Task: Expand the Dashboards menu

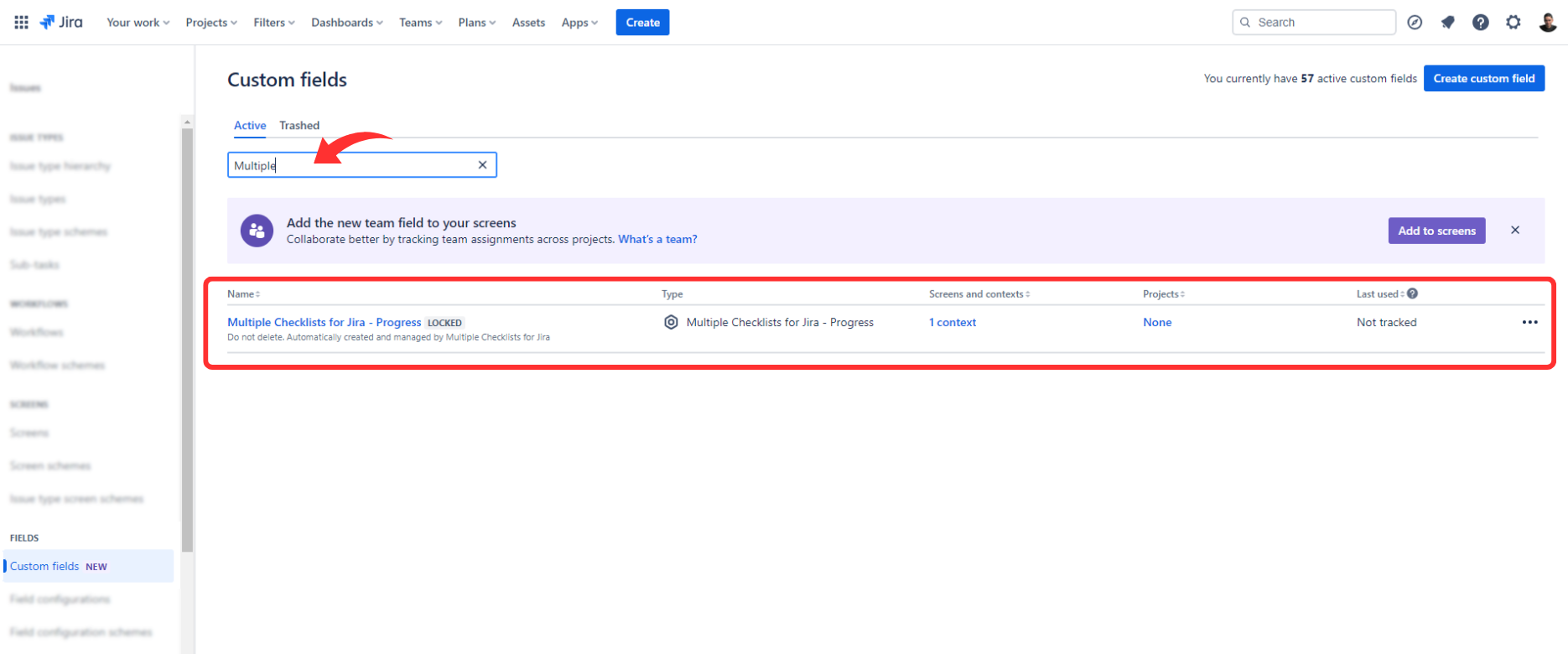Action: coord(347,23)
